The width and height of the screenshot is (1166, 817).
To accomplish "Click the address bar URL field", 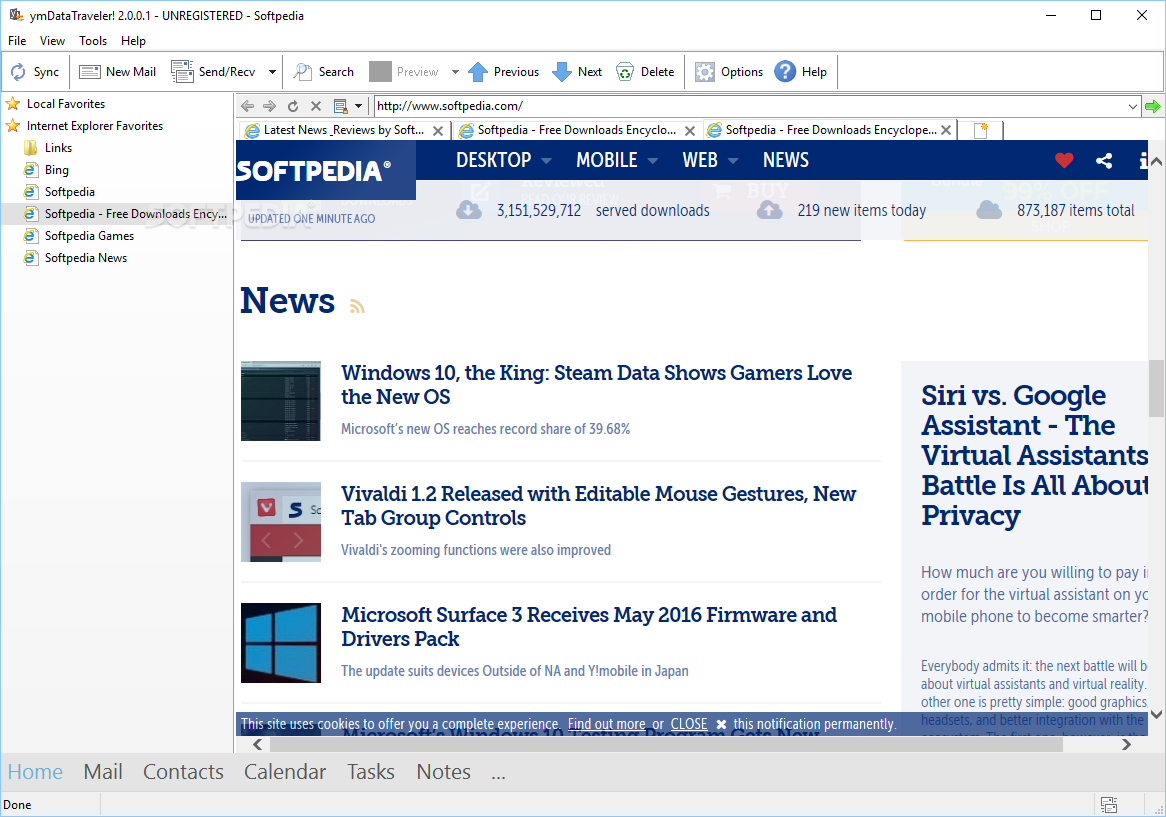I will click(x=750, y=106).
